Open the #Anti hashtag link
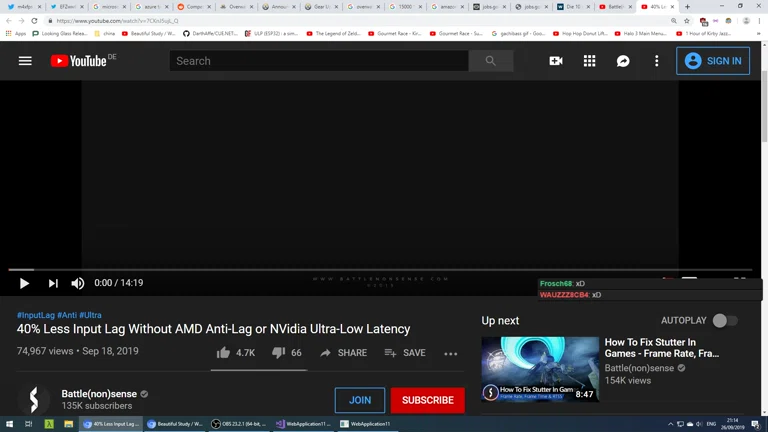The height and width of the screenshot is (432, 768). coord(67,315)
